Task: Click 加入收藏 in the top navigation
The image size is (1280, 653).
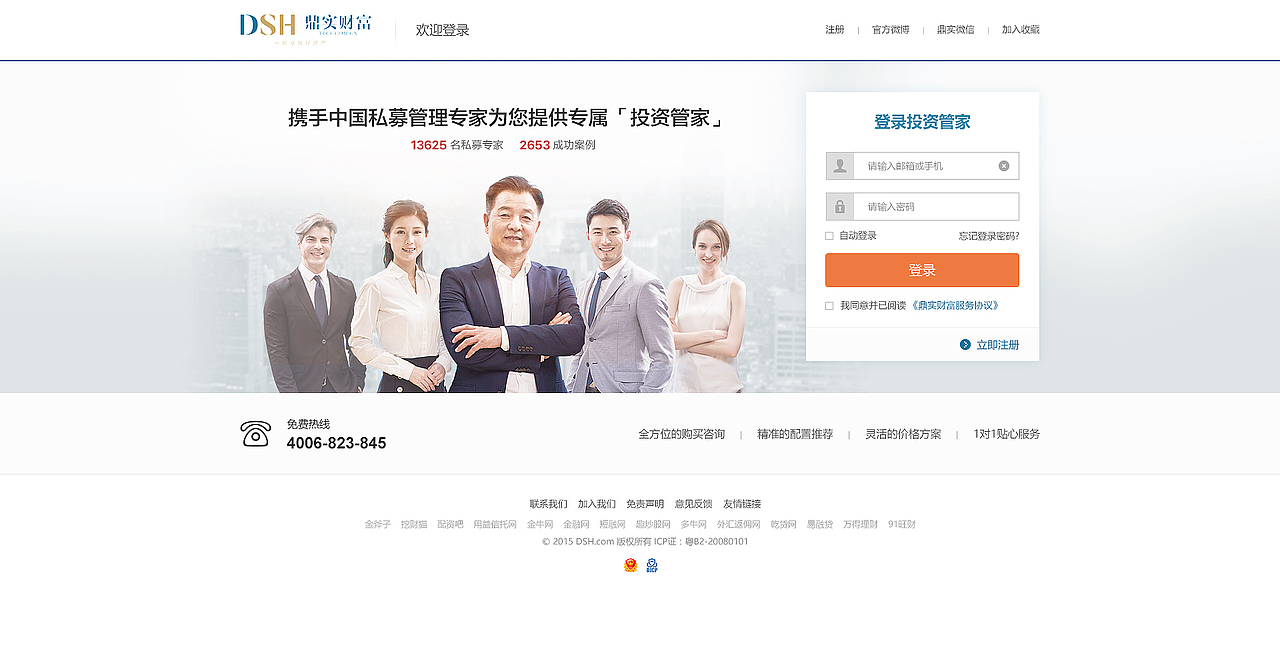Action: pos(1021,30)
